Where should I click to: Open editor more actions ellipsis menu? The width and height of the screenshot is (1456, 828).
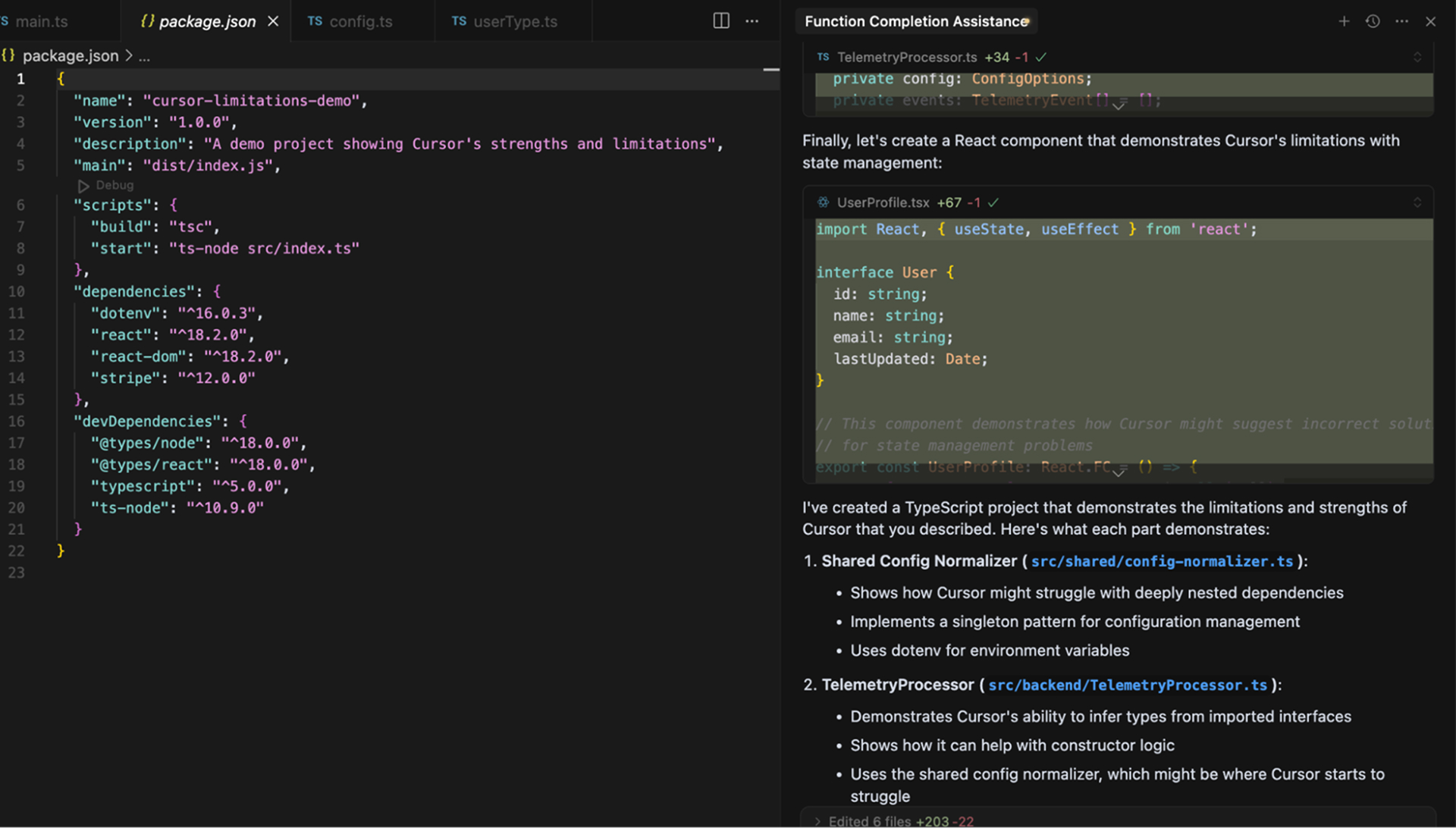(x=752, y=21)
